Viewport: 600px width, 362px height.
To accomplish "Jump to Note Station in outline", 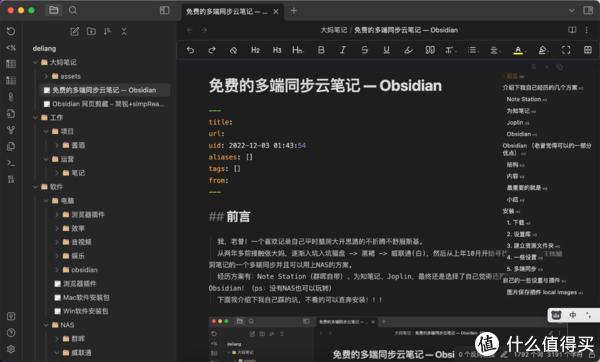I will click(x=523, y=99).
